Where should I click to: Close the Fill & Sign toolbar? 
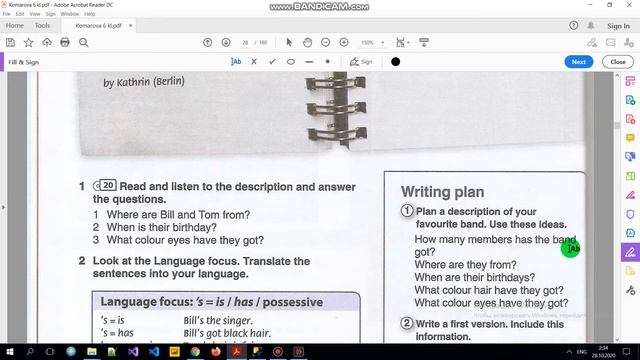tap(618, 62)
